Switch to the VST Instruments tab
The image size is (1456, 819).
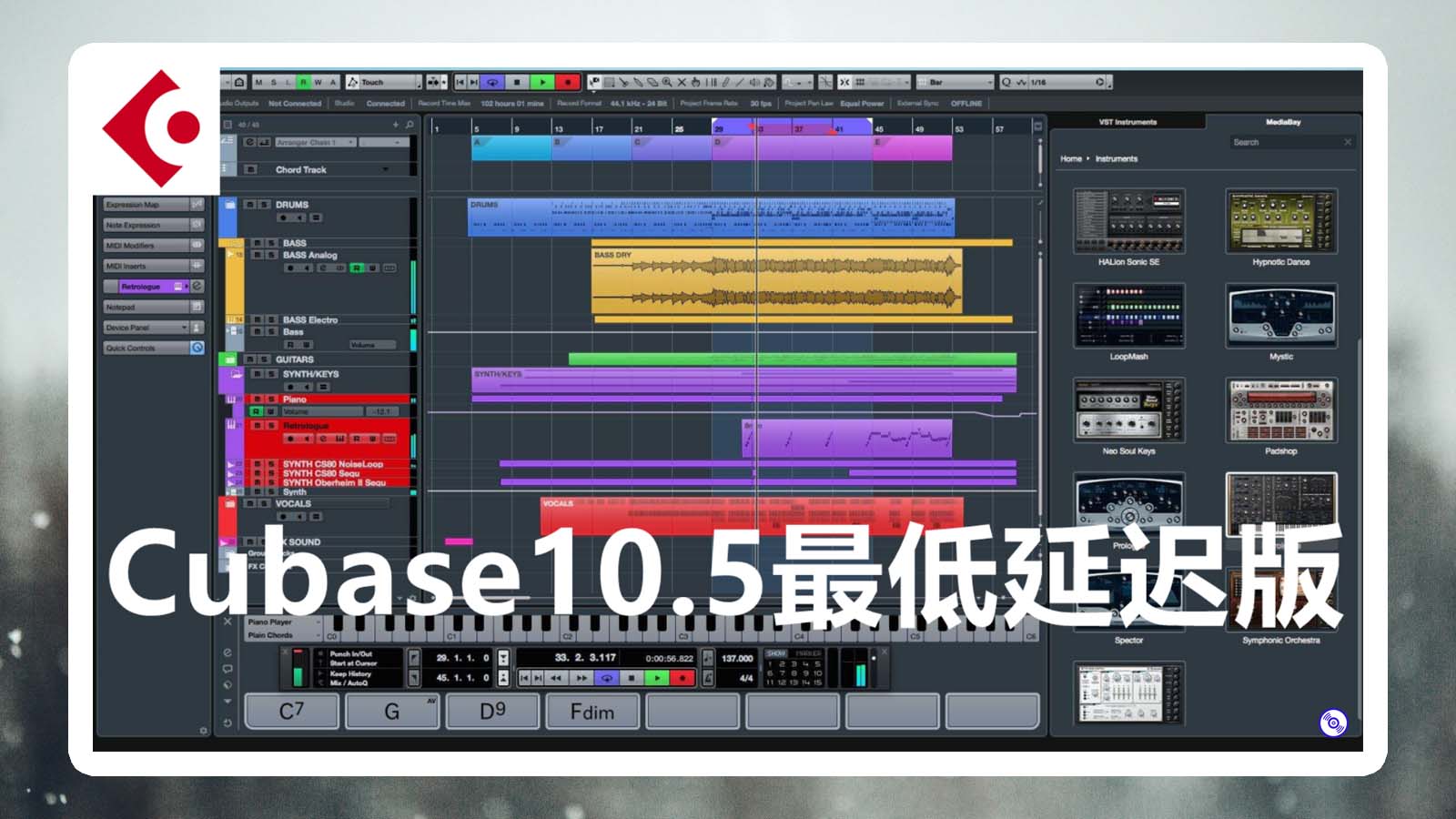click(1127, 122)
